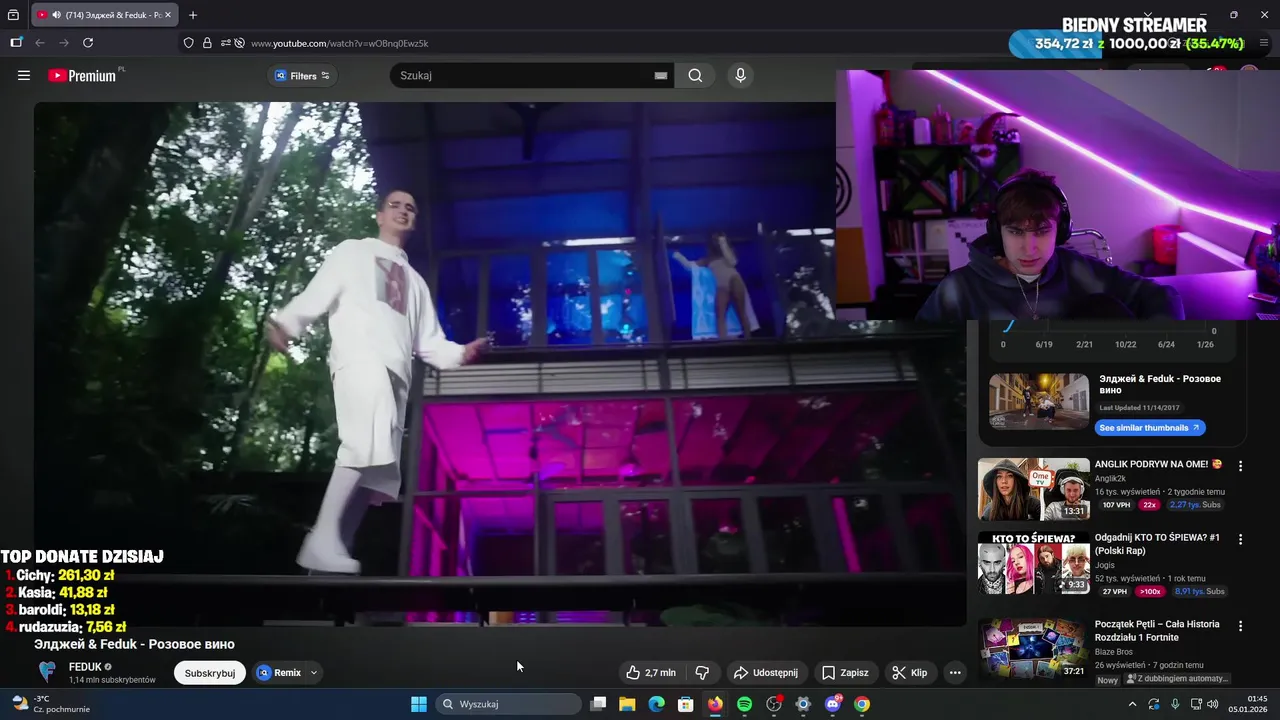Open the FEDUK channel name link
Viewport: 1280px width, 720px height.
pos(85,667)
